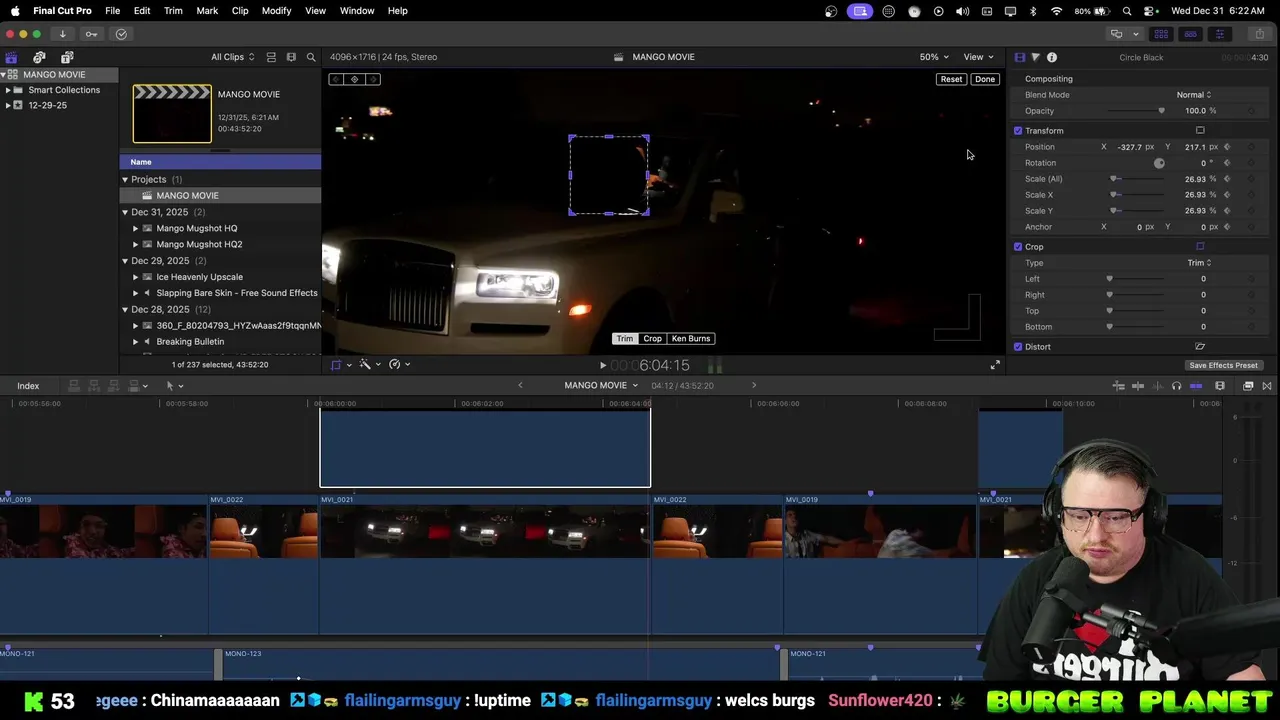
Task: Toggle the Timeline panel button in toolbar
Action: (1190, 34)
